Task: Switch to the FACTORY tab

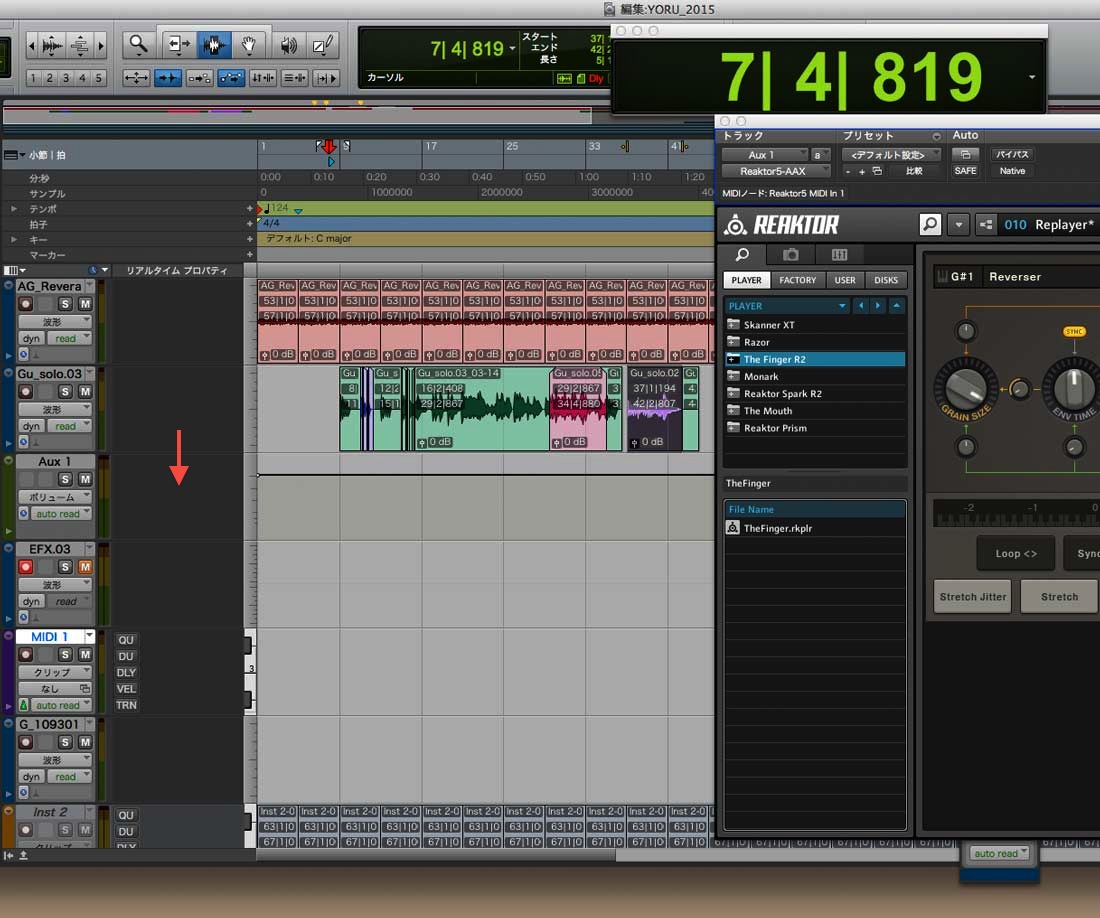Action: pos(798,280)
